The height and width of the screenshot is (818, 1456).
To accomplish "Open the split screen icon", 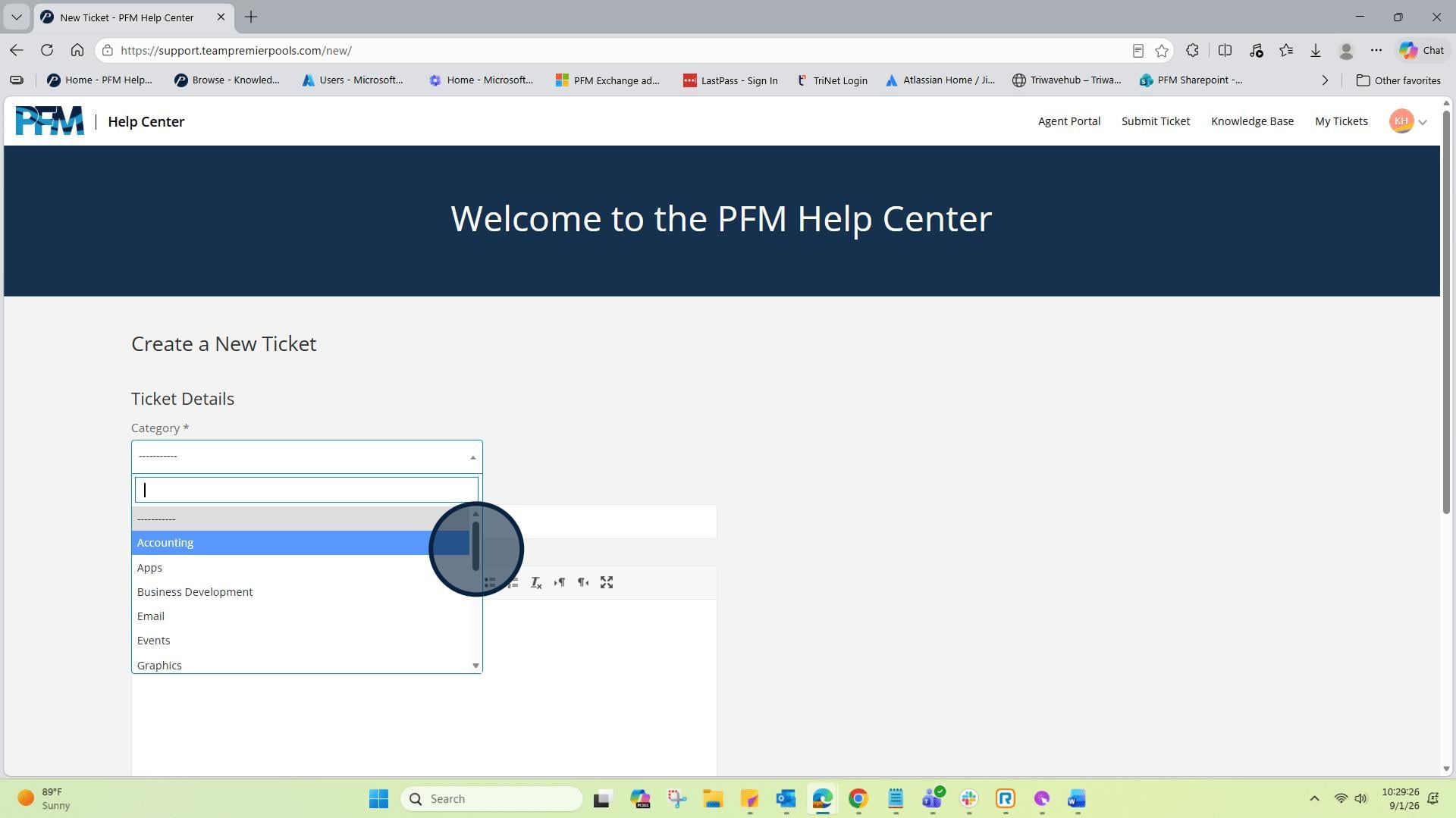I will point(1225,50).
